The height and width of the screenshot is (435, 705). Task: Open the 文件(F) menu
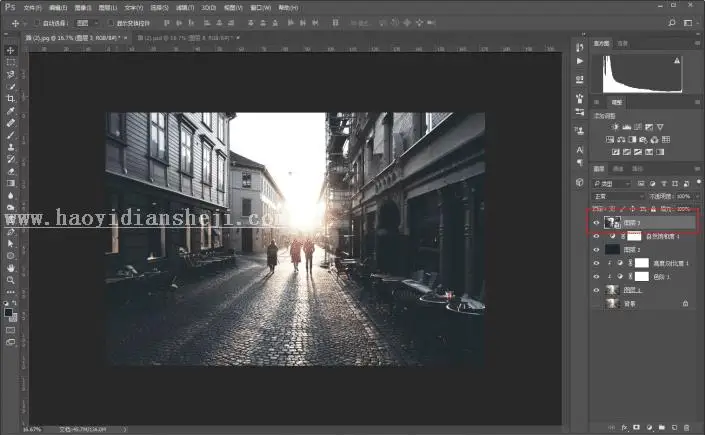pos(32,8)
